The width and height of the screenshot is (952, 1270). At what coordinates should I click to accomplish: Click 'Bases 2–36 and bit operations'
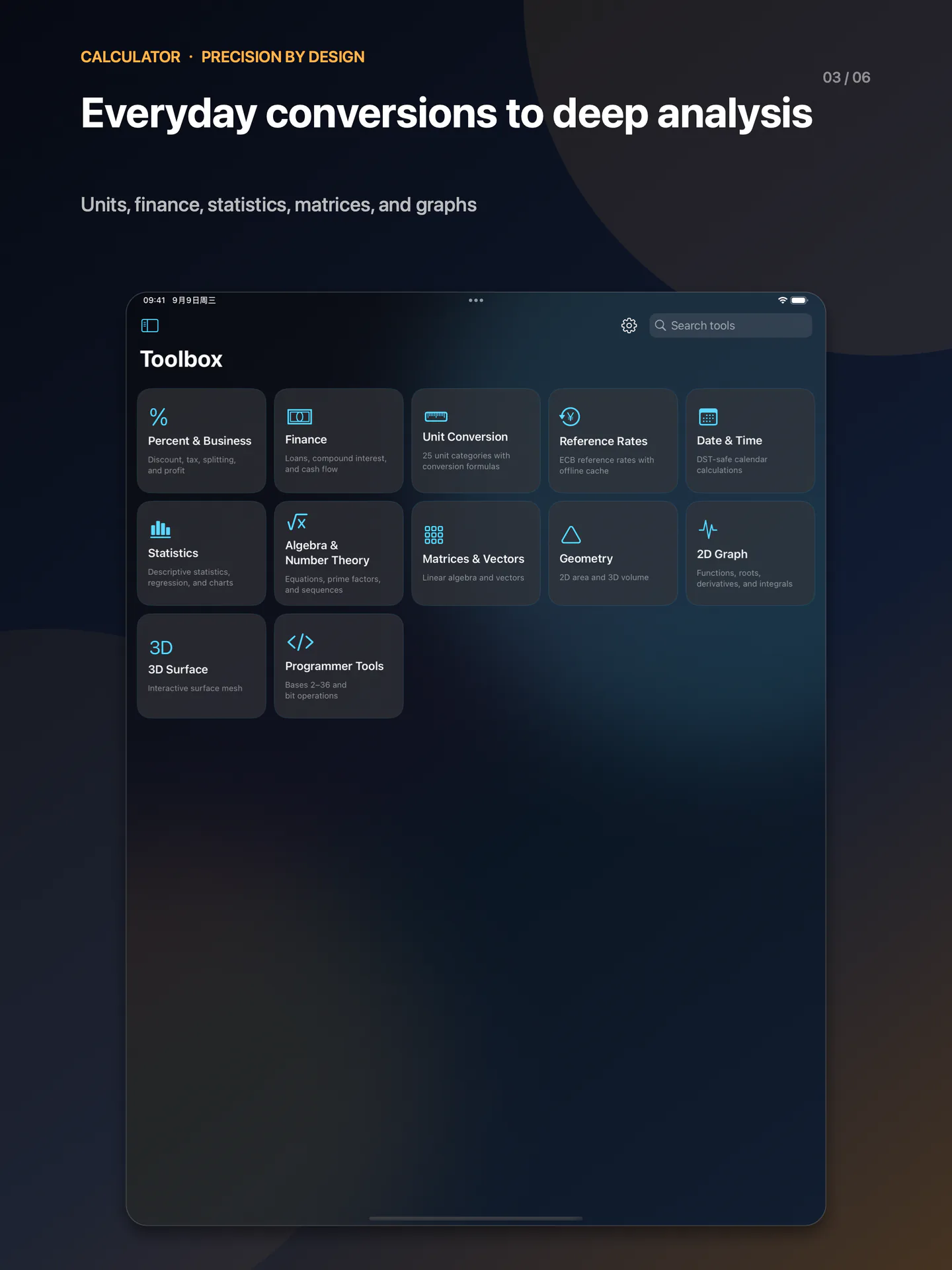(x=316, y=690)
